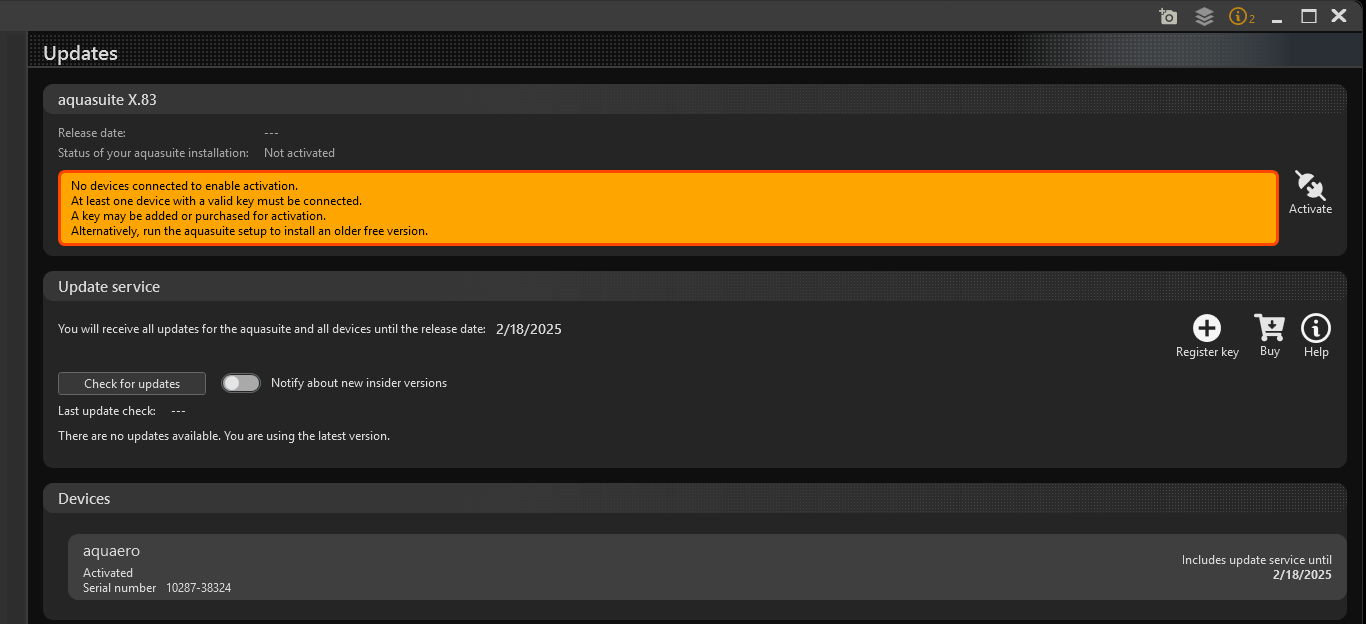Image resolution: width=1366 pixels, height=624 pixels.
Task: Click serial number 10287-38324
Action: click(198, 588)
